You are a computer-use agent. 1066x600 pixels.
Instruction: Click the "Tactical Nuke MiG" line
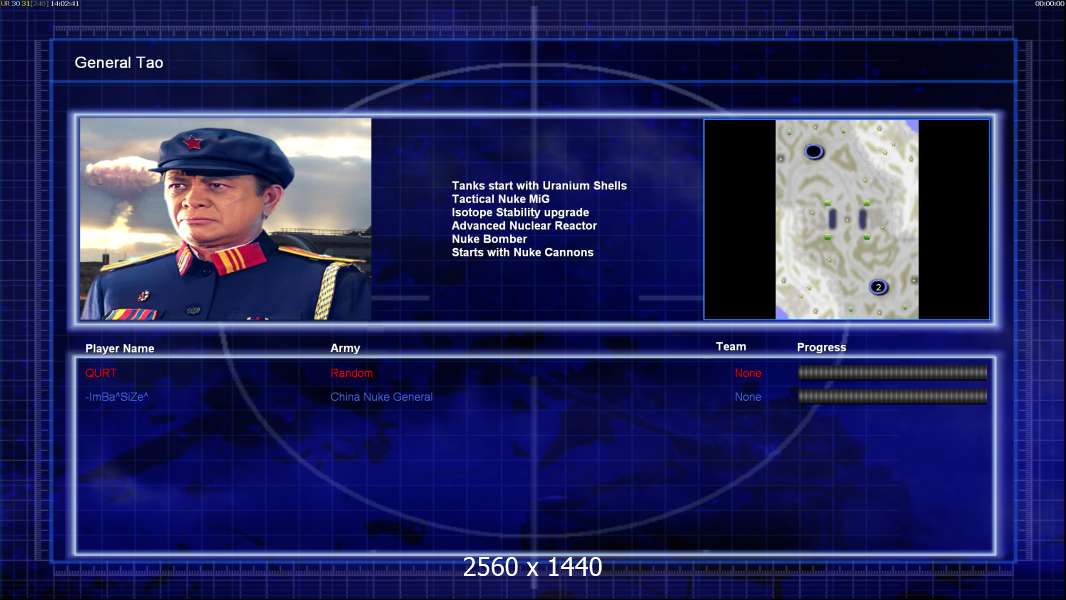500,199
